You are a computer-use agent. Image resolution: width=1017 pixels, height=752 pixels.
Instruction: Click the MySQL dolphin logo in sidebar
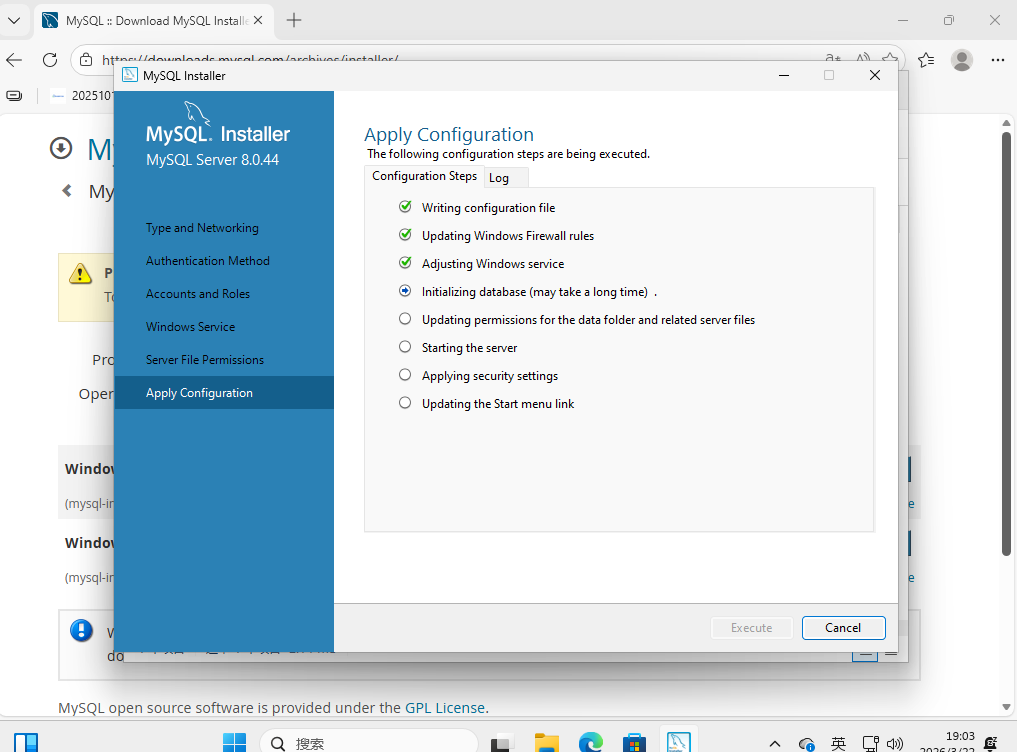click(197, 113)
